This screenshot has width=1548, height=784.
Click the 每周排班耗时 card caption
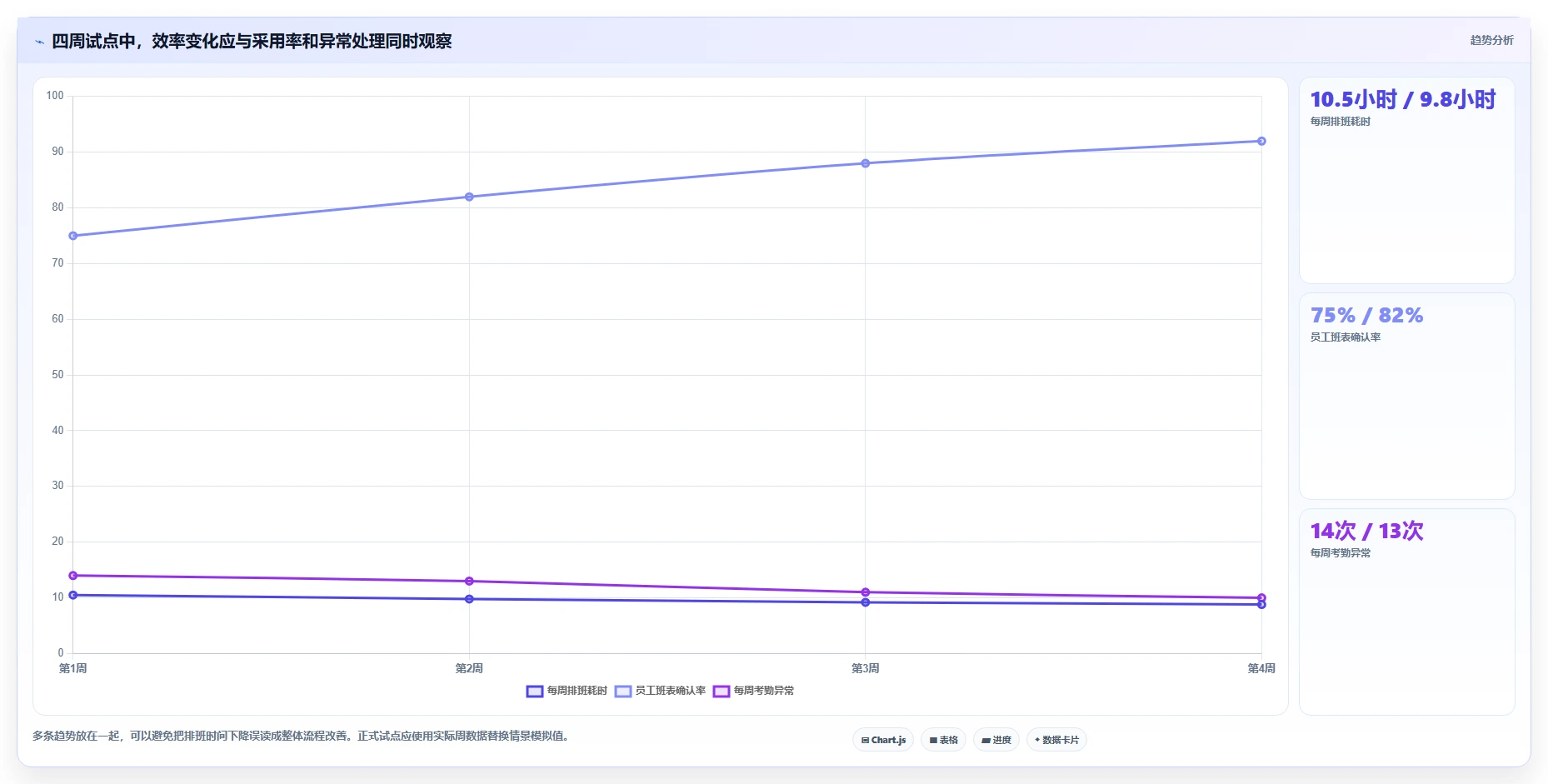1341,122
